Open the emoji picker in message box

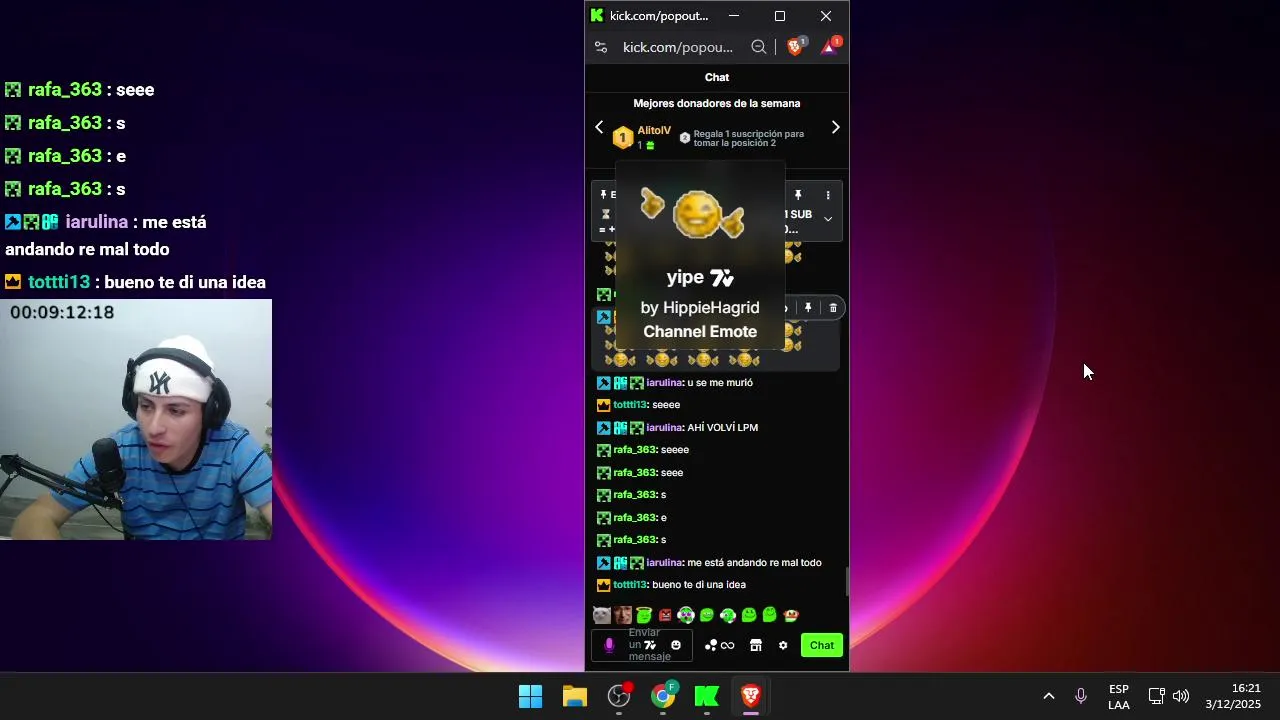tap(676, 645)
